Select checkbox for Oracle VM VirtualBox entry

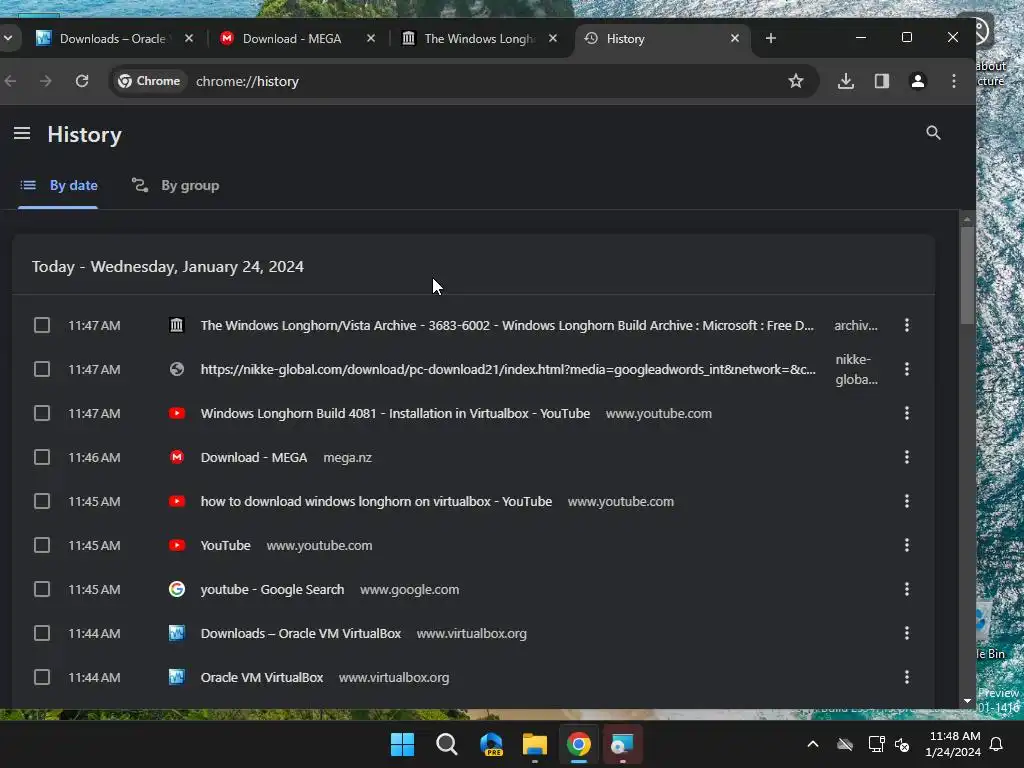[42, 677]
